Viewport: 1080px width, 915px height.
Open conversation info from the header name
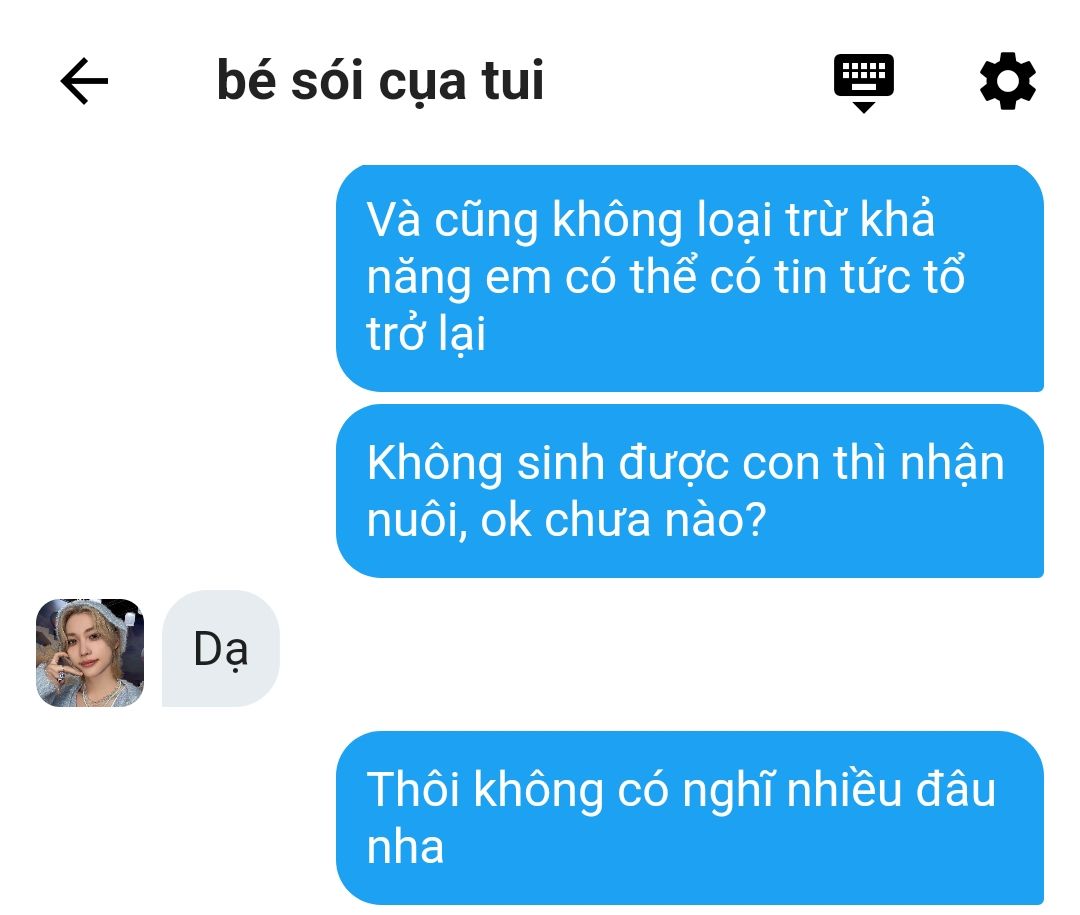click(x=380, y=81)
